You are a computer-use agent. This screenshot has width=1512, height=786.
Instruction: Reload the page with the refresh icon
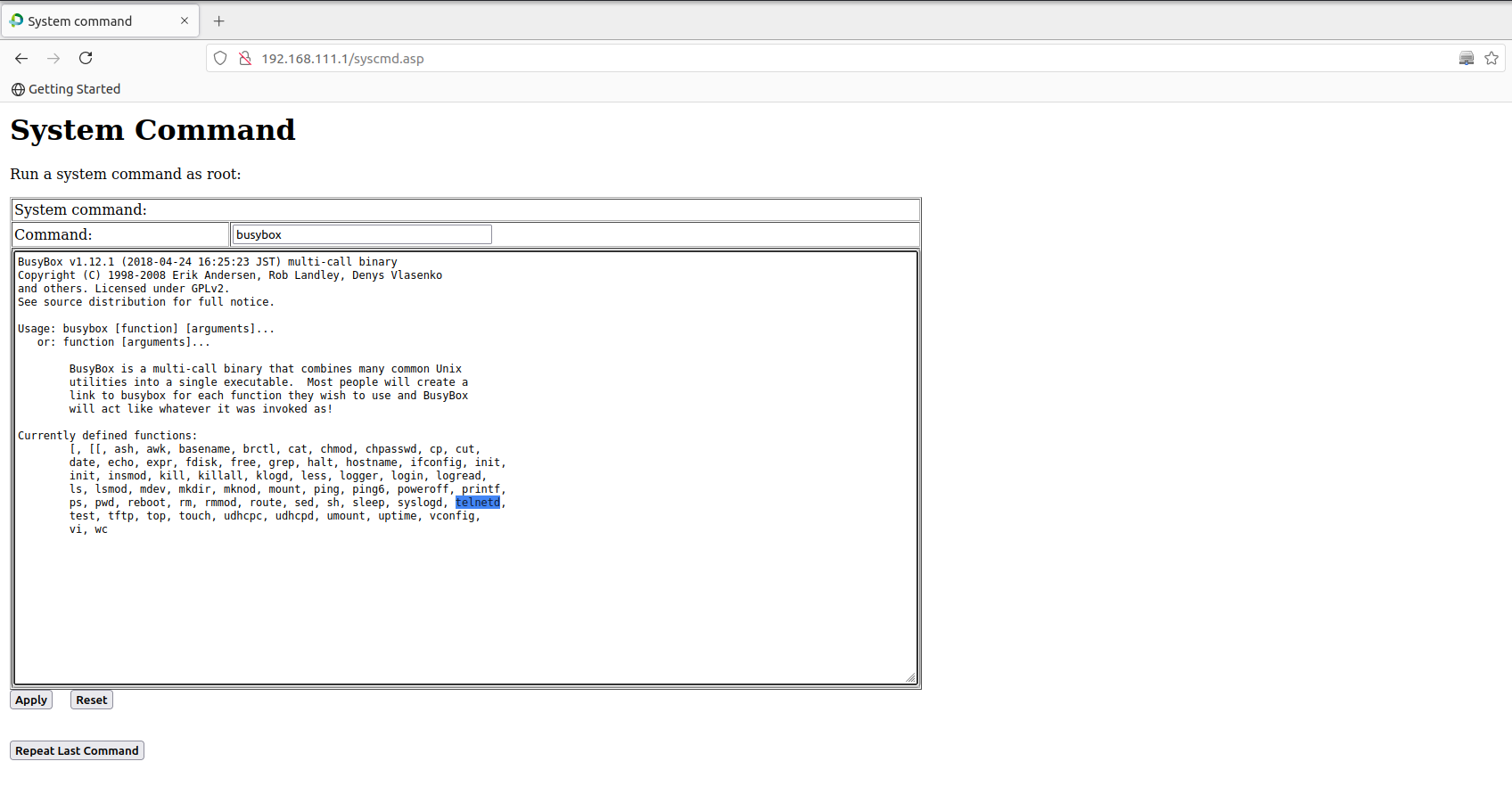pyautogui.click(x=86, y=58)
